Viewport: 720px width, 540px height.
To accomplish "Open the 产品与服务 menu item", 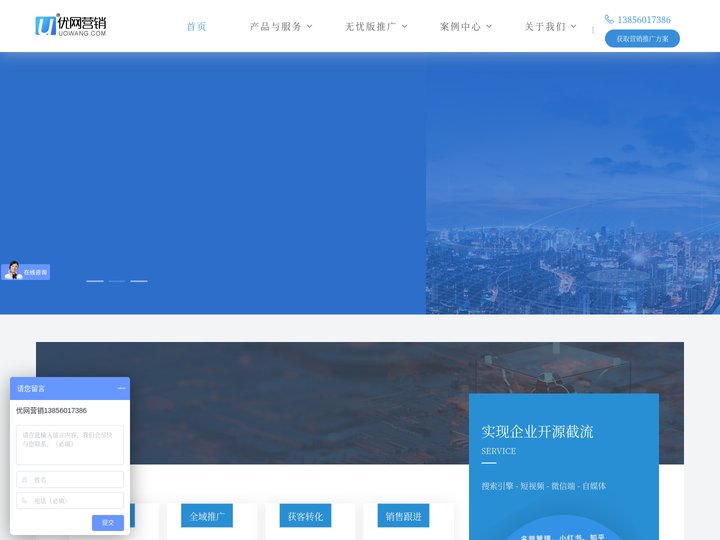I will 276,27.
